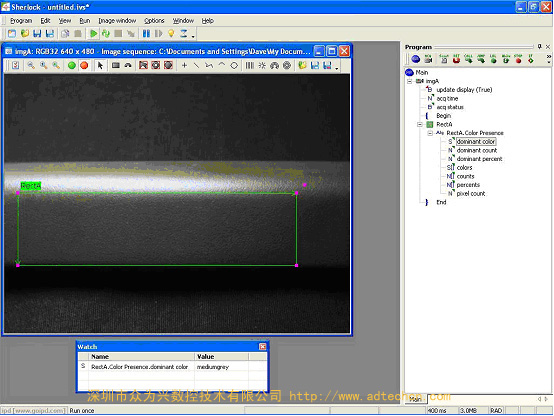Click the Run continuously icon in main toolbar

(x=106, y=34)
